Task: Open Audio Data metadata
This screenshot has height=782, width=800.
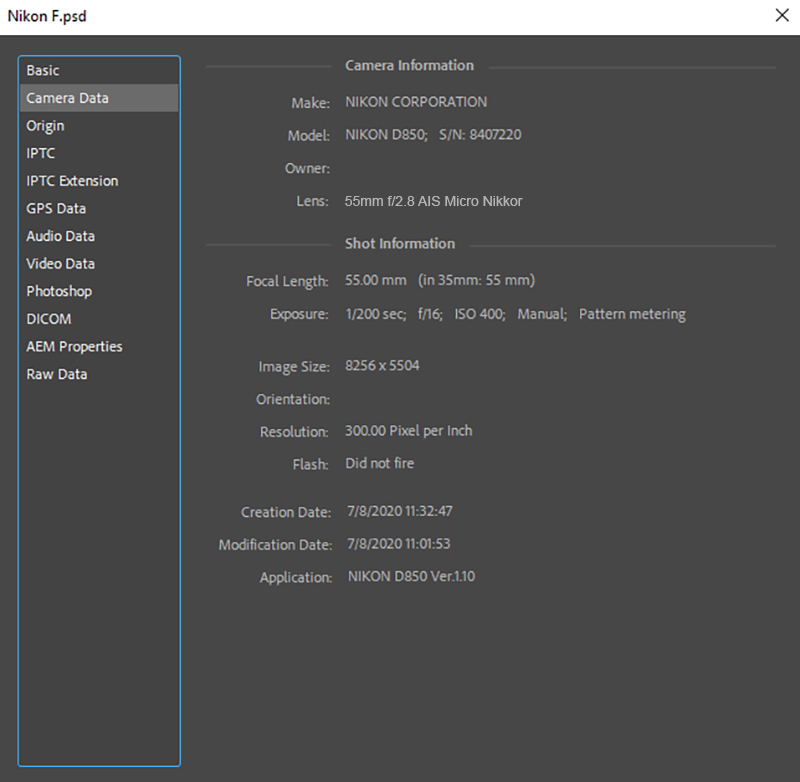Action: pyautogui.click(x=60, y=236)
